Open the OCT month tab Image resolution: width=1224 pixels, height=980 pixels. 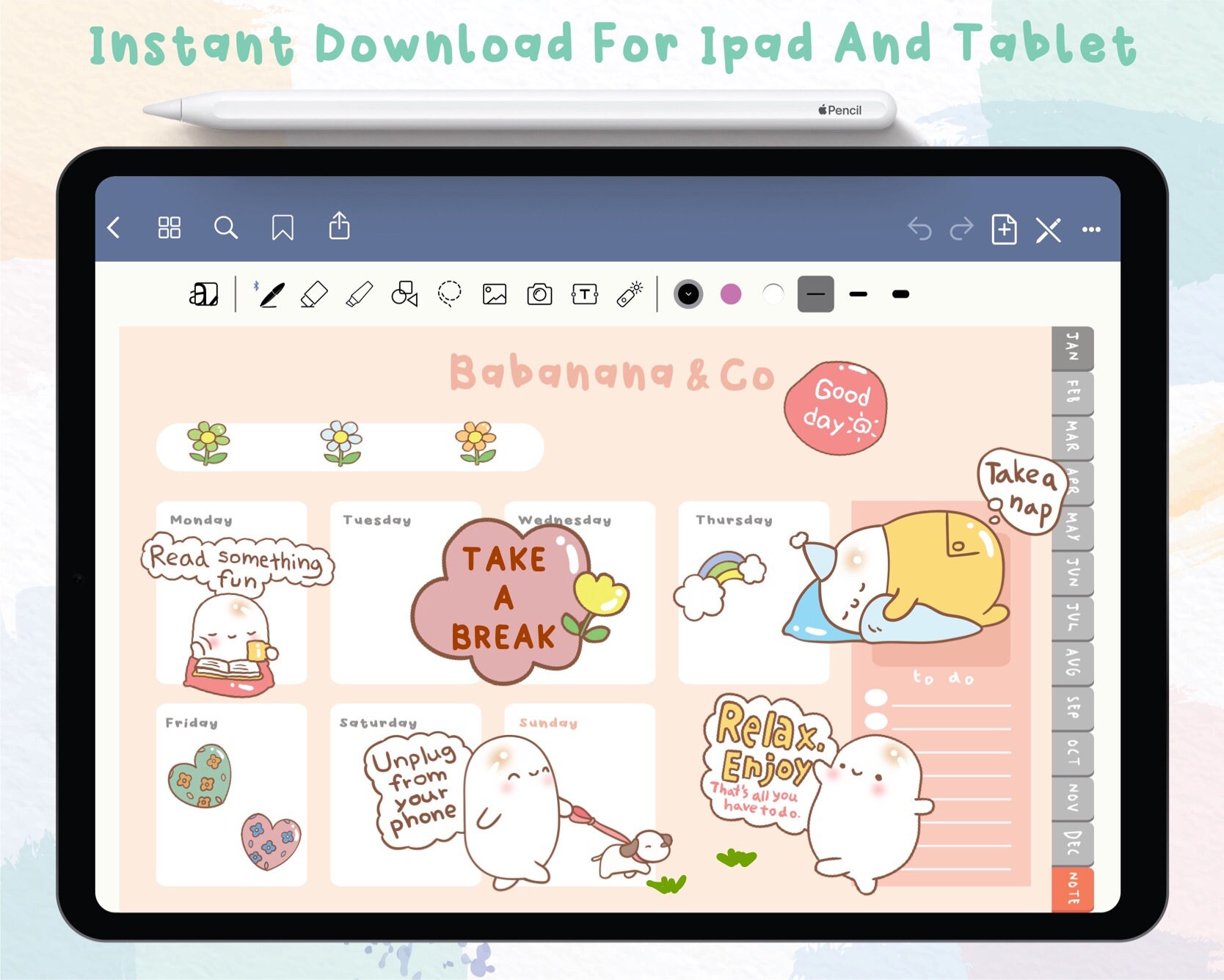point(1072,753)
